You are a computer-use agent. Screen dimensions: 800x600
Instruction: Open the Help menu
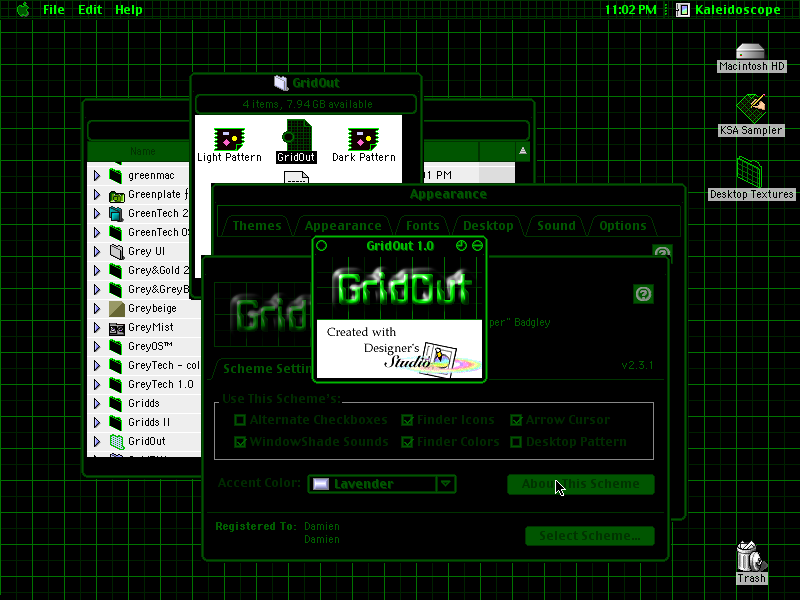(x=129, y=9)
